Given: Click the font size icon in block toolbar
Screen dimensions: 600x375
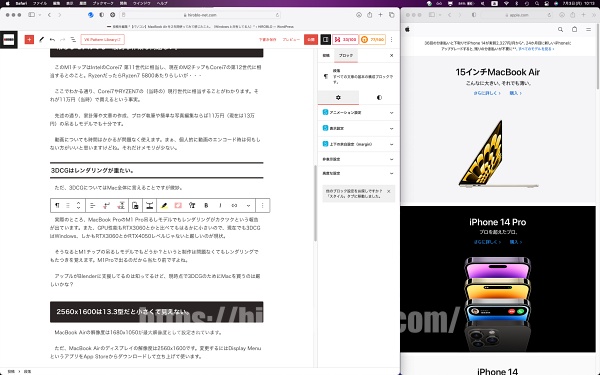Looking at the screenshot, I should [192, 205].
